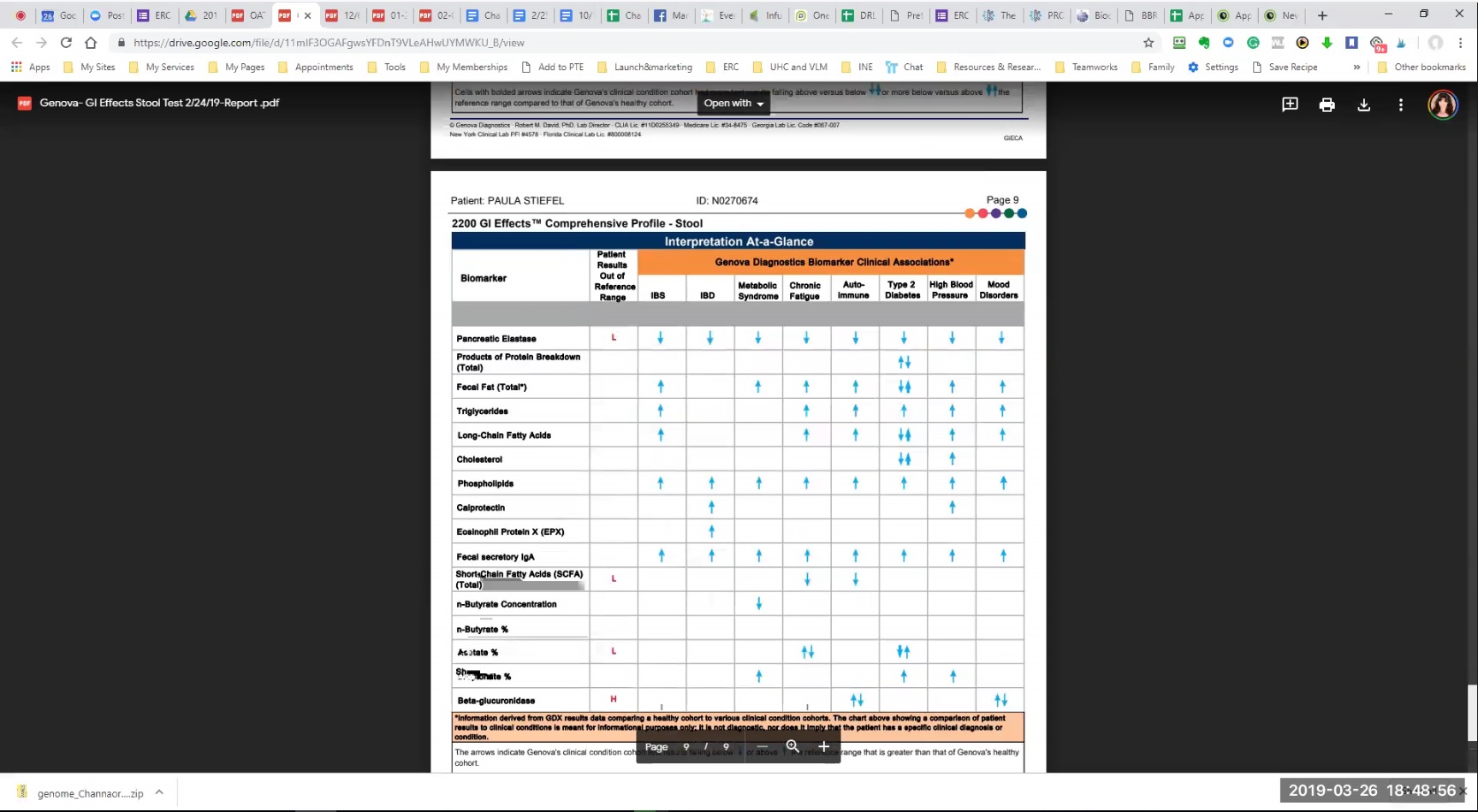This screenshot has height=812, width=1478.
Task: Open the Chrome profile icon
Action: click(x=1435, y=42)
